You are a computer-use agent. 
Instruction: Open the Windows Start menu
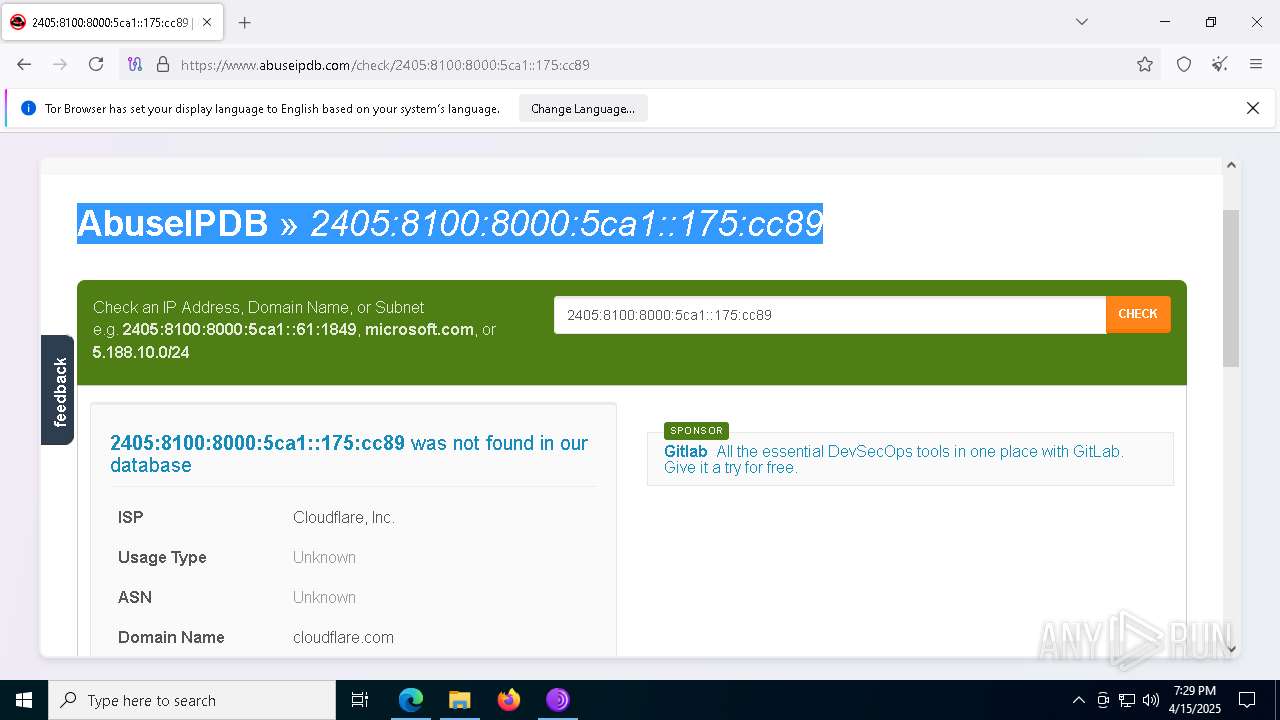click(x=24, y=700)
